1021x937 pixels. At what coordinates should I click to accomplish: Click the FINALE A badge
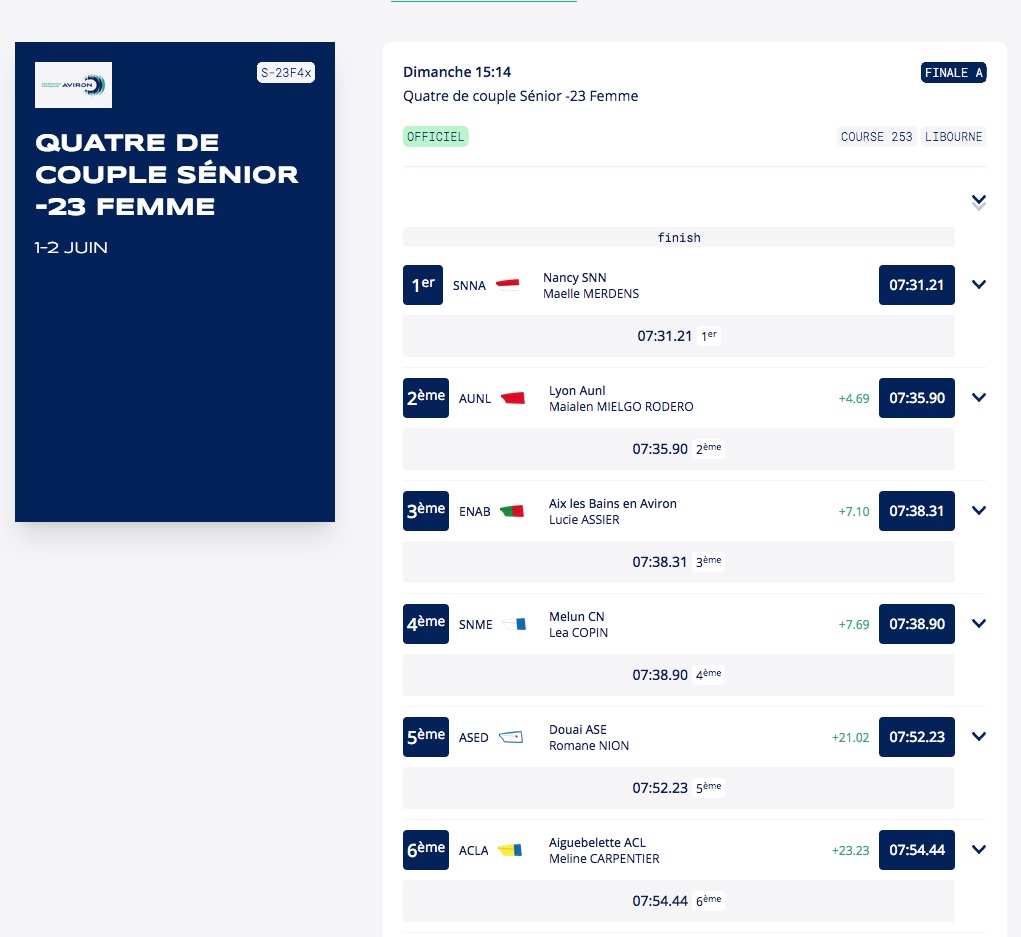click(953, 73)
